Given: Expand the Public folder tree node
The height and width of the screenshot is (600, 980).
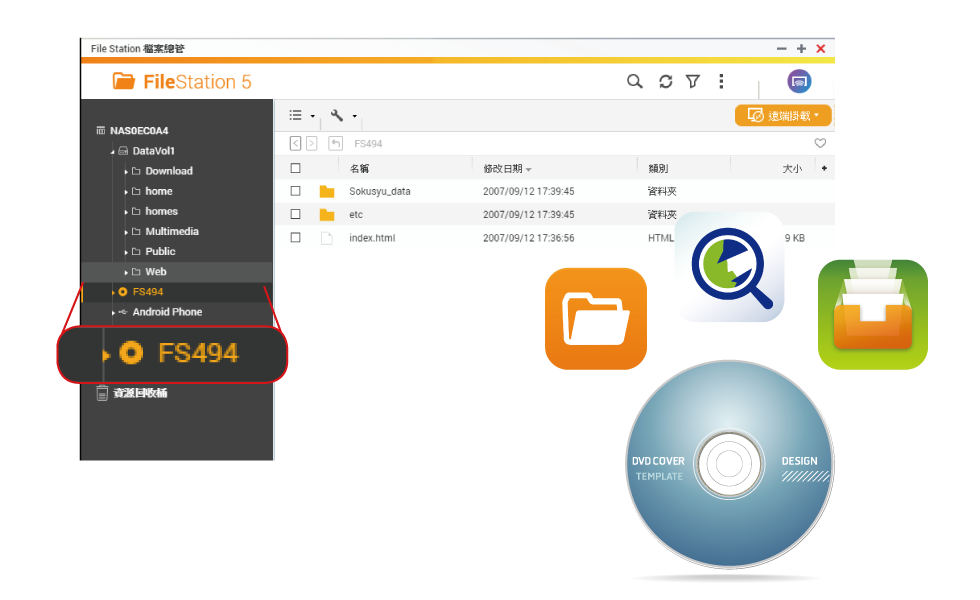Looking at the screenshot, I should (126, 252).
